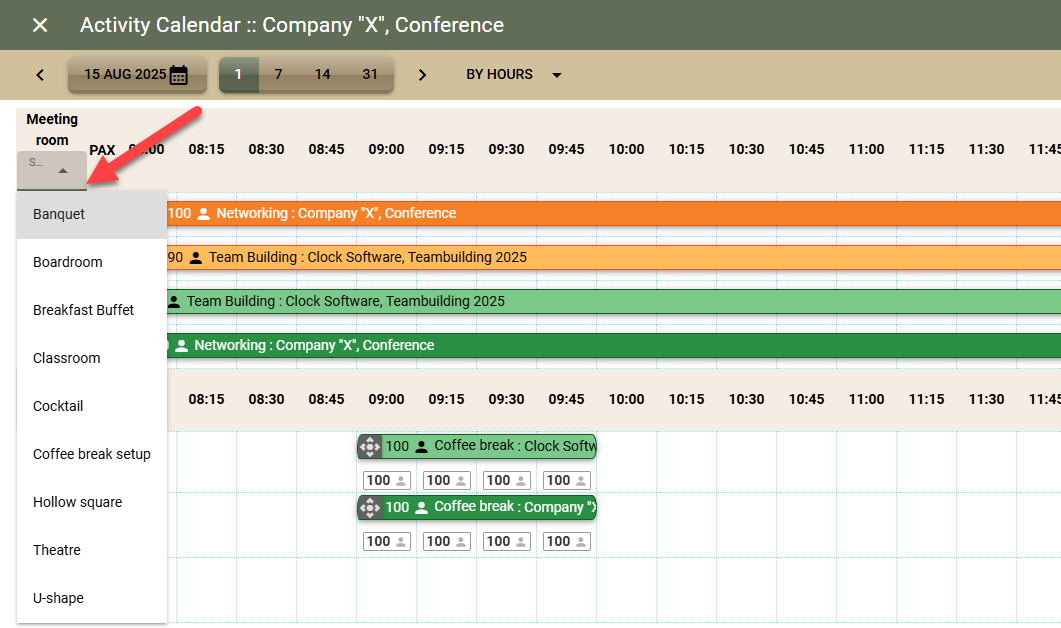1061x628 pixels.
Task: Select the 7-day view
Action: click(x=278, y=74)
